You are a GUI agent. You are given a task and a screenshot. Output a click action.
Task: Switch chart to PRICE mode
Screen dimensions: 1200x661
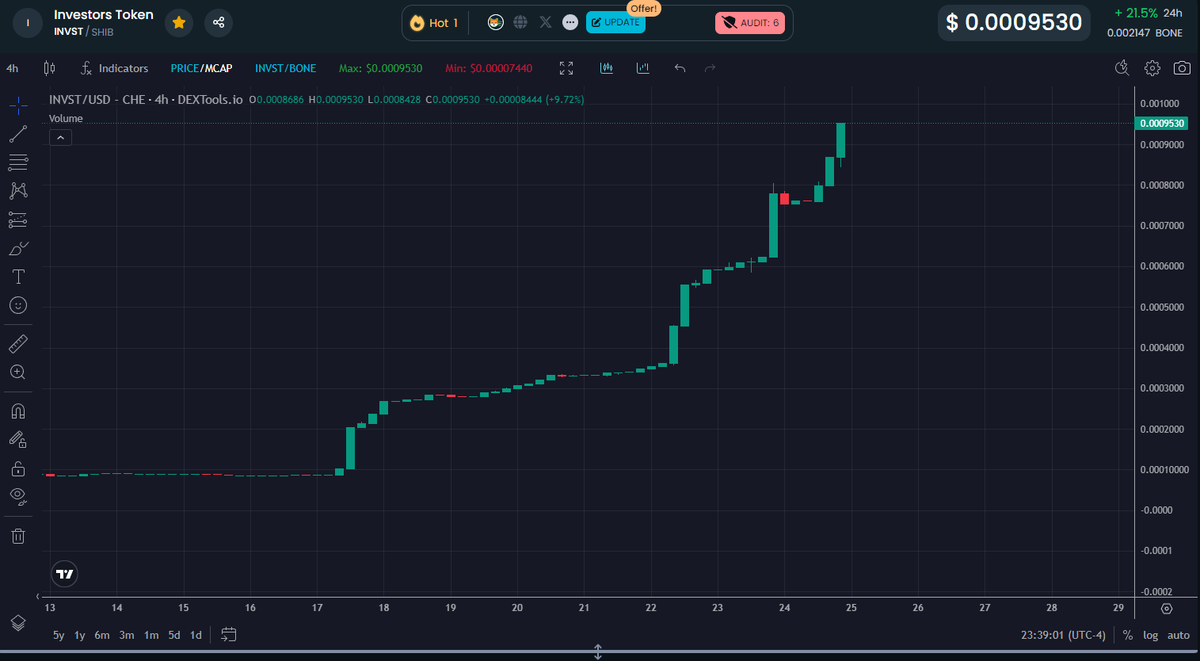tap(185, 69)
